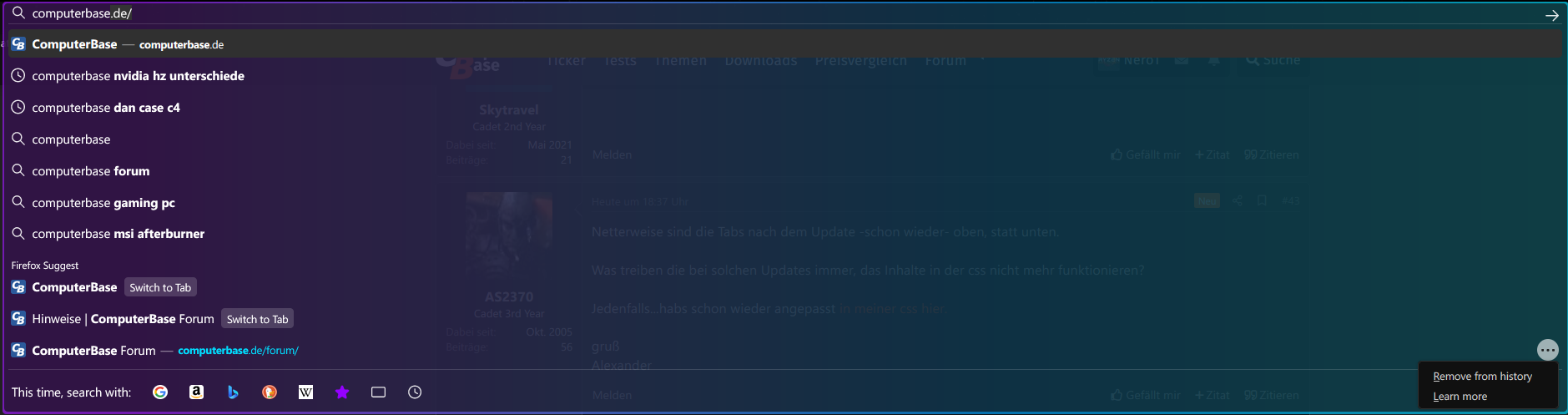1568x415 pixels.
Task: Search this time with Google
Action: click(x=160, y=392)
